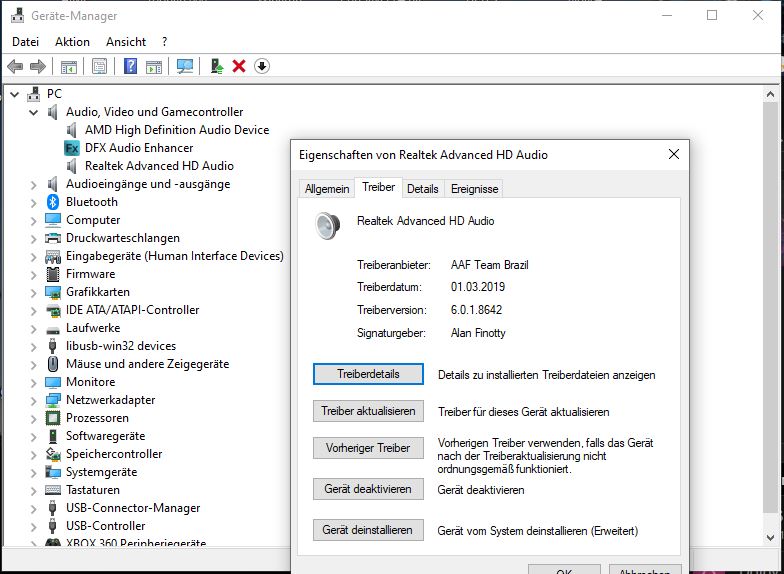This screenshot has height=574, width=784.
Task: Open the ? help menu
Action: pos(164,42)
